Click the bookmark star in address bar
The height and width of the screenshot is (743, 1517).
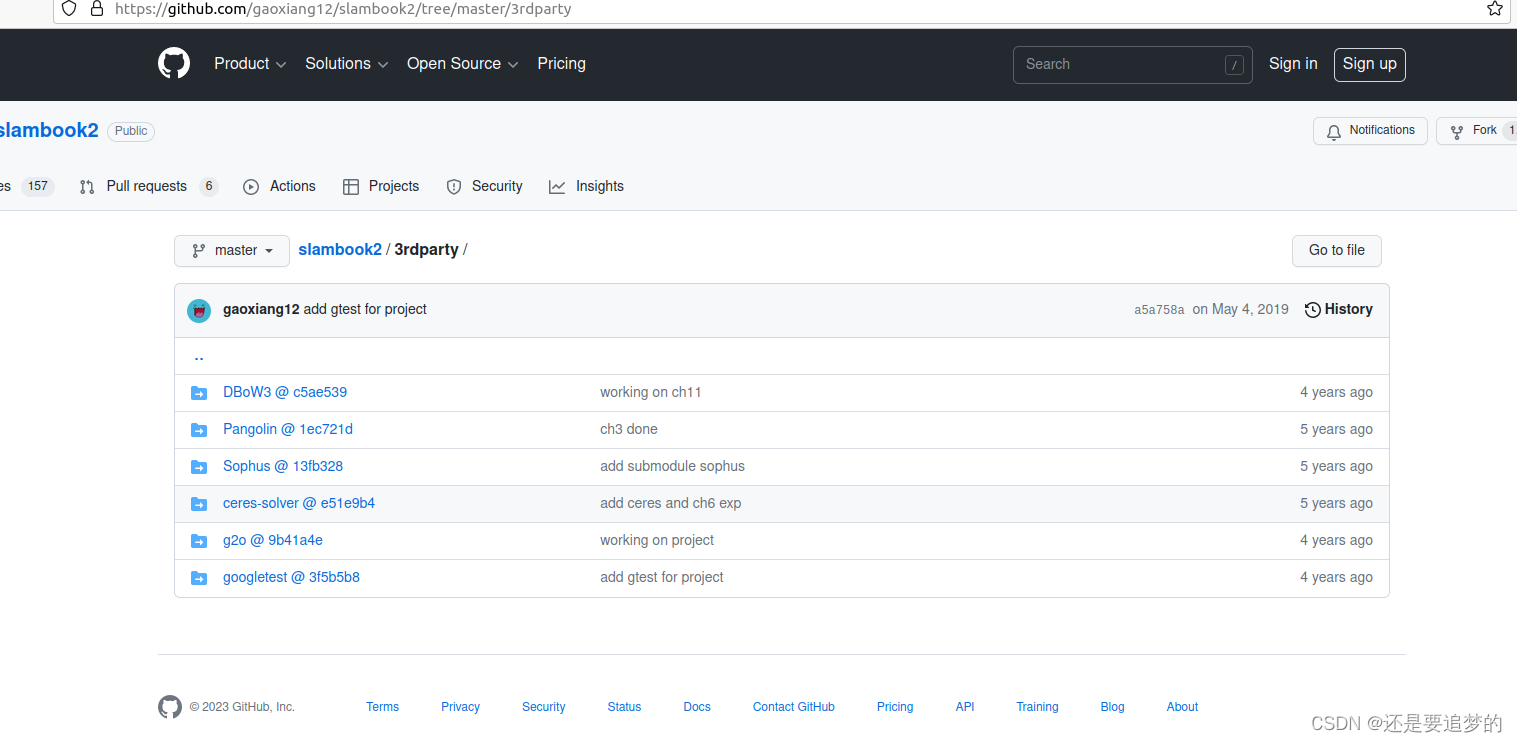(1495, 9)
